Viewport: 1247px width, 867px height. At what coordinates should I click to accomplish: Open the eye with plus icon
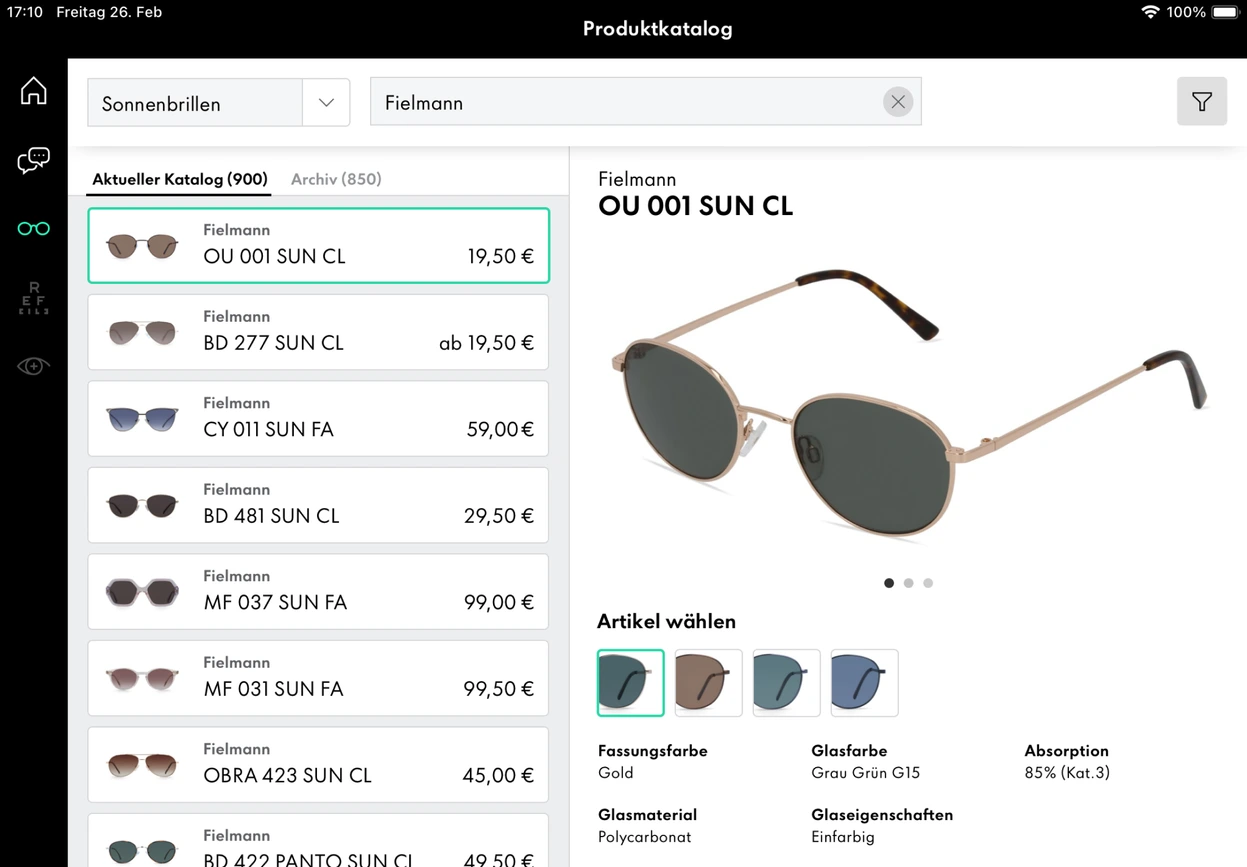(33, 367)
